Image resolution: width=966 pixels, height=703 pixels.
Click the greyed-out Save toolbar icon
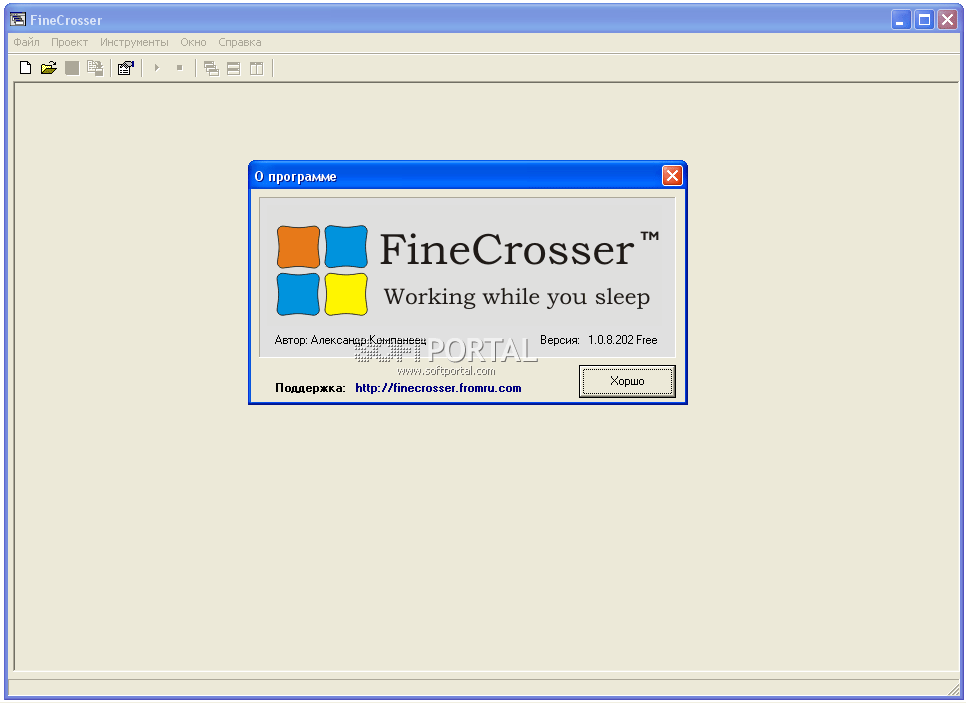point(72,68)
